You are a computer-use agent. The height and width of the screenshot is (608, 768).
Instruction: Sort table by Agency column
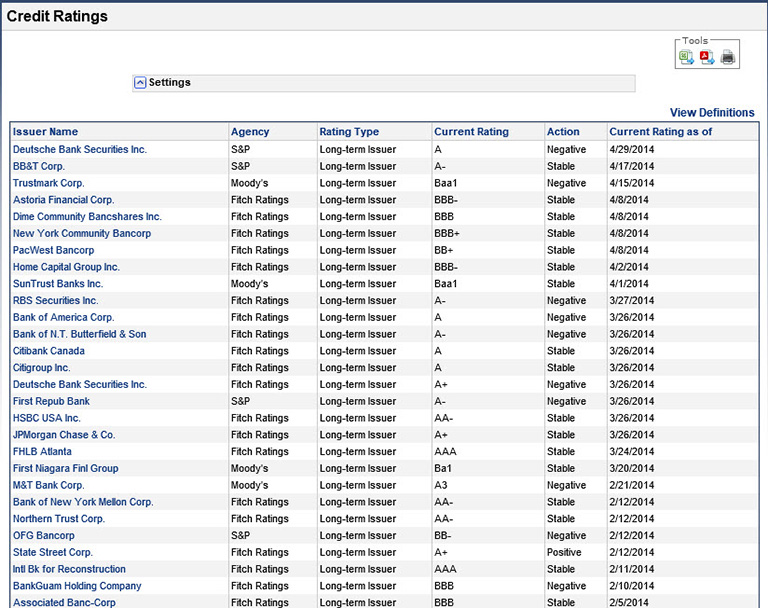[x=250, y=132]
